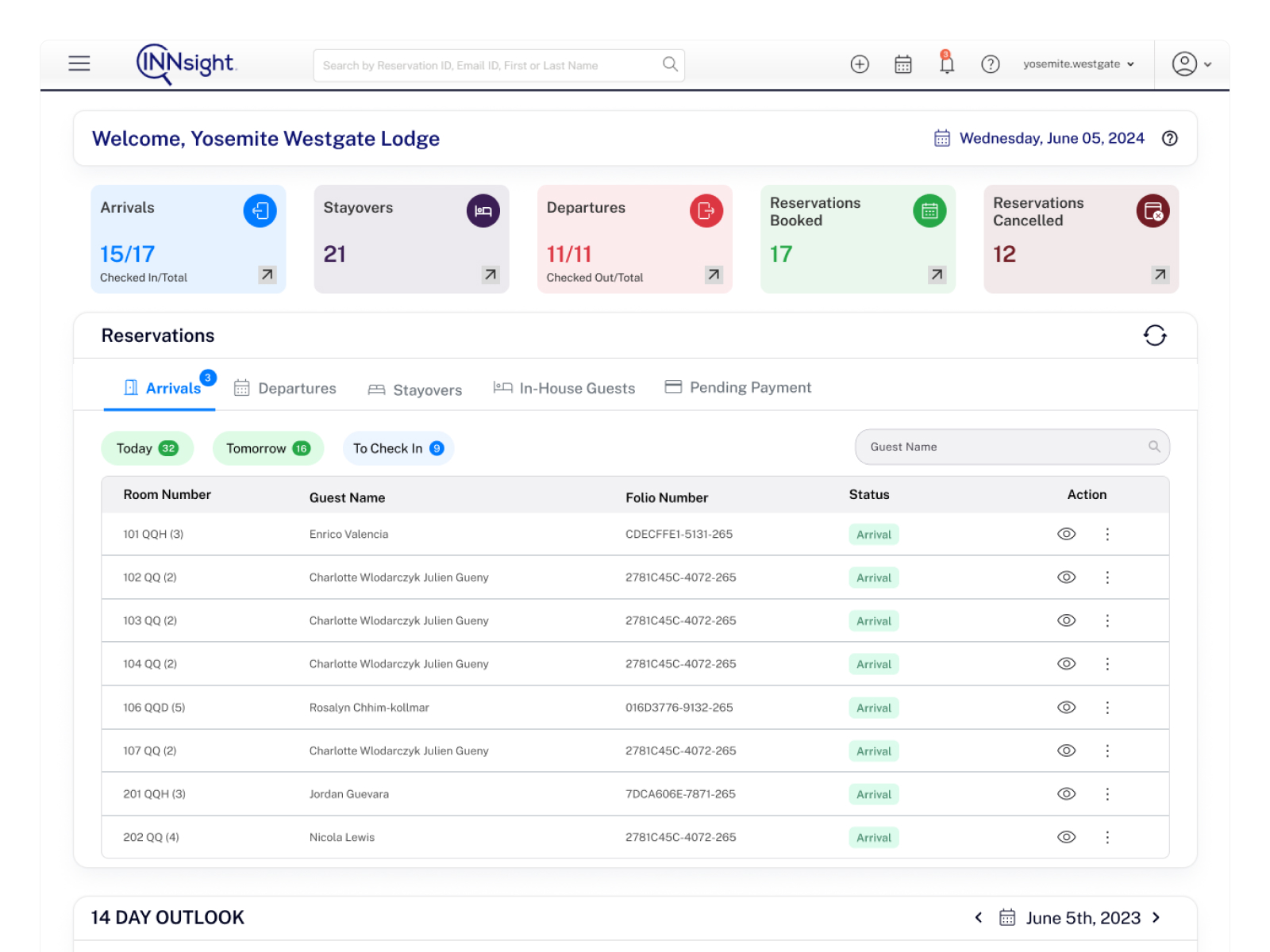The height and width of the screenshot is (952, 1270).
Task: Open the 14 Day Outlook calendar icon
Action: click(1007, 918)
